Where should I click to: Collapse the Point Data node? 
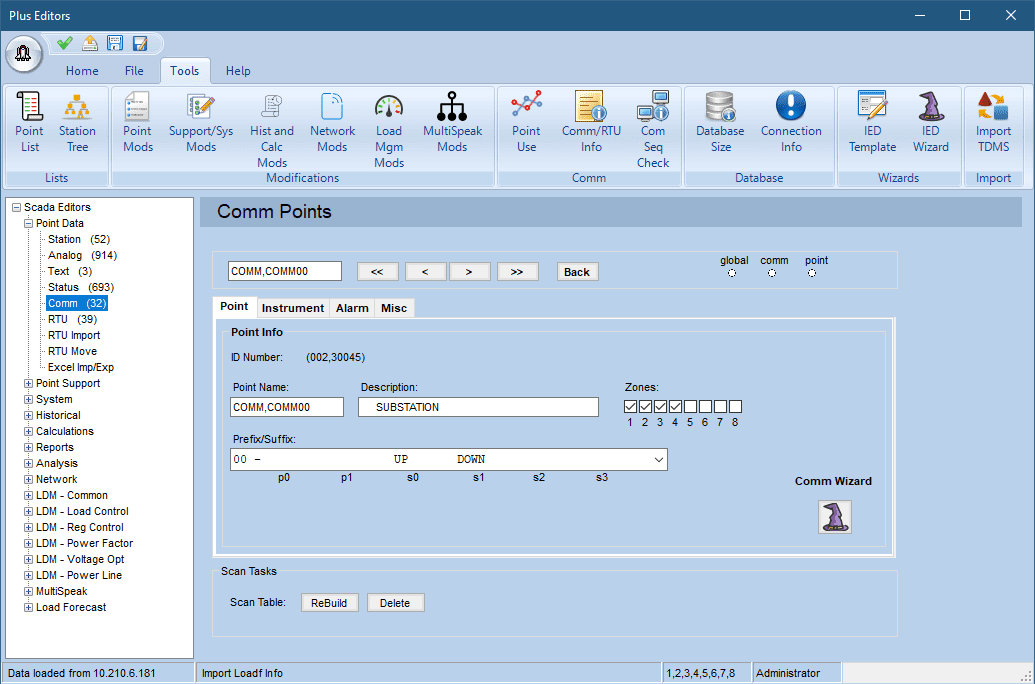28,223
